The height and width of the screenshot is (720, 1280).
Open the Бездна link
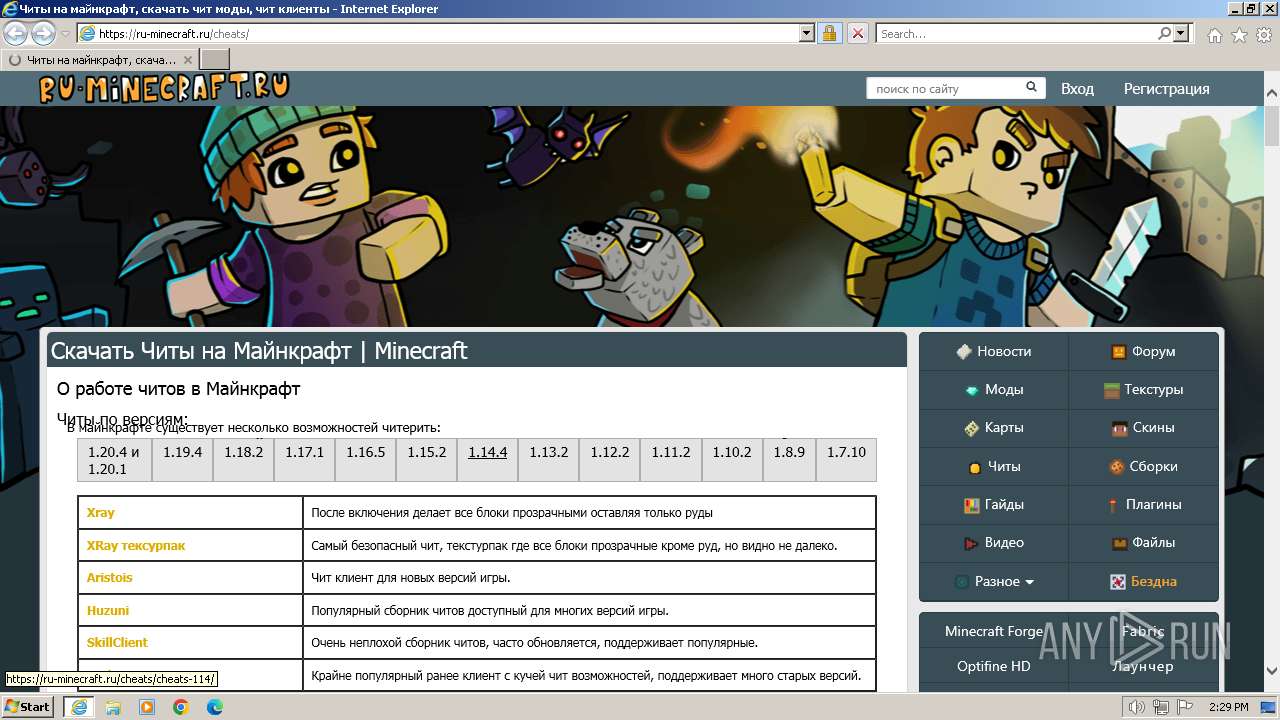point(1143,581)
